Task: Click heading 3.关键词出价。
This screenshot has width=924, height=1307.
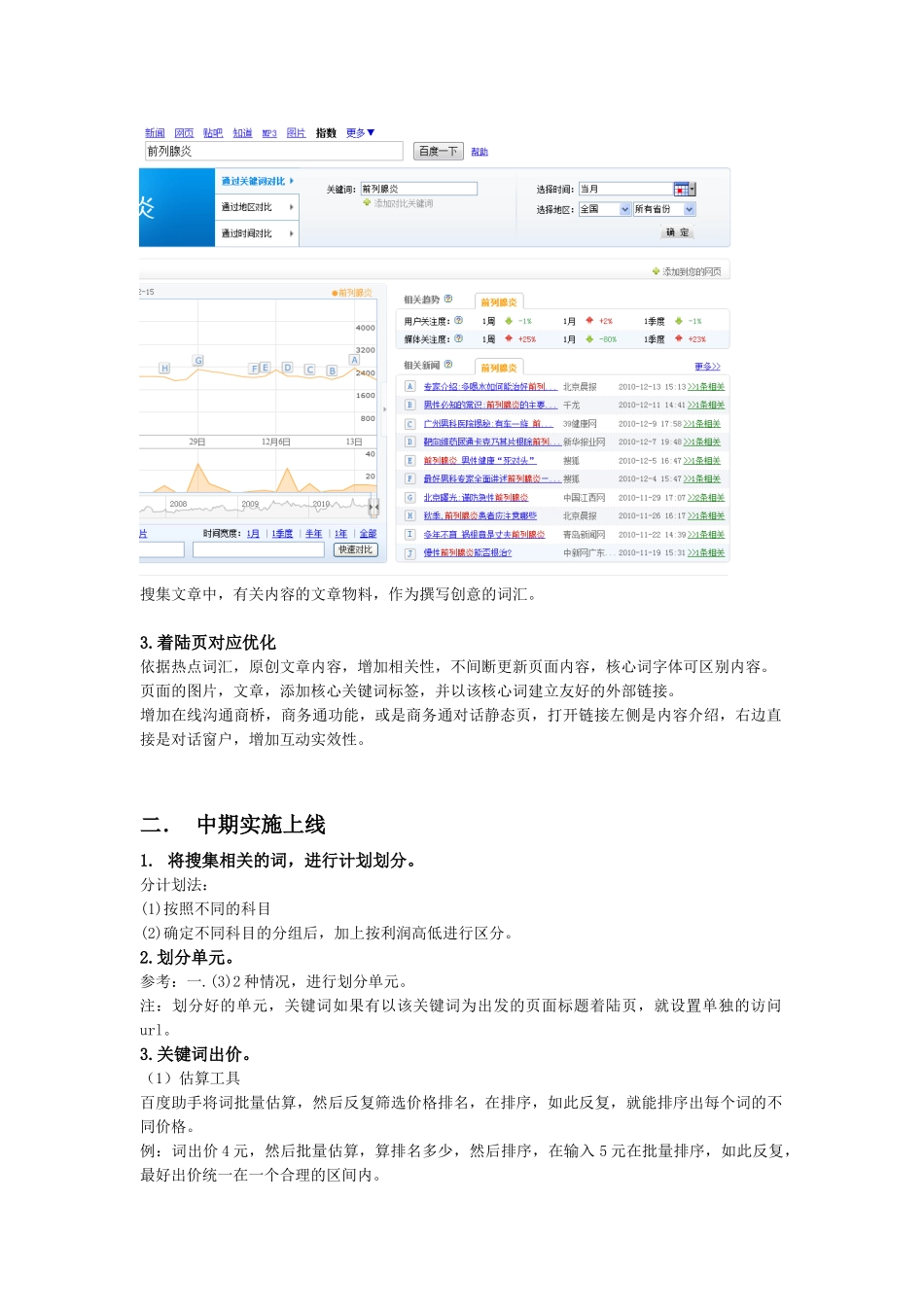Action: coord(197,1054)
